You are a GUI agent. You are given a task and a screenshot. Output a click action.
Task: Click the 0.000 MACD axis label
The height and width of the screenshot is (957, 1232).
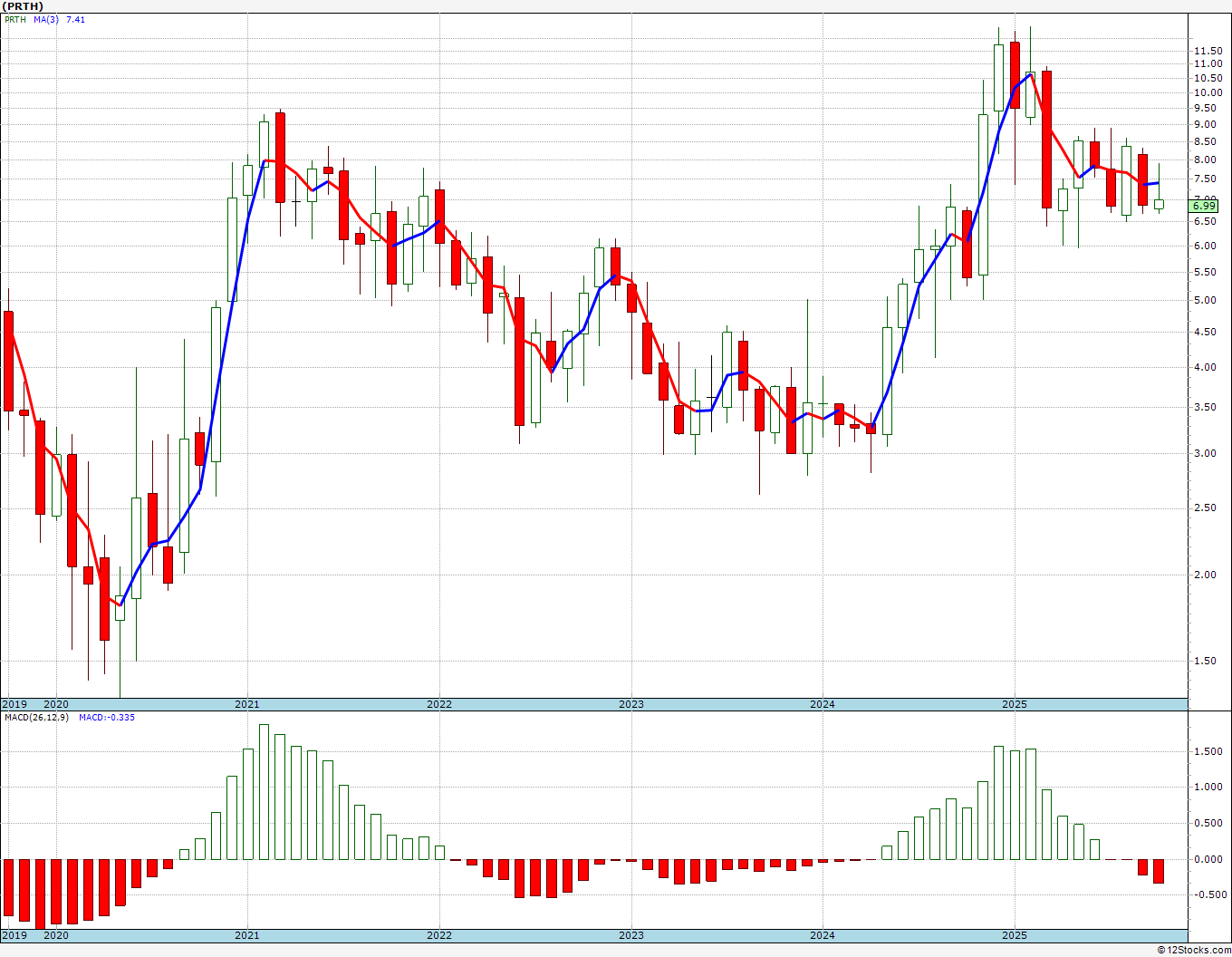[1208, 859]
